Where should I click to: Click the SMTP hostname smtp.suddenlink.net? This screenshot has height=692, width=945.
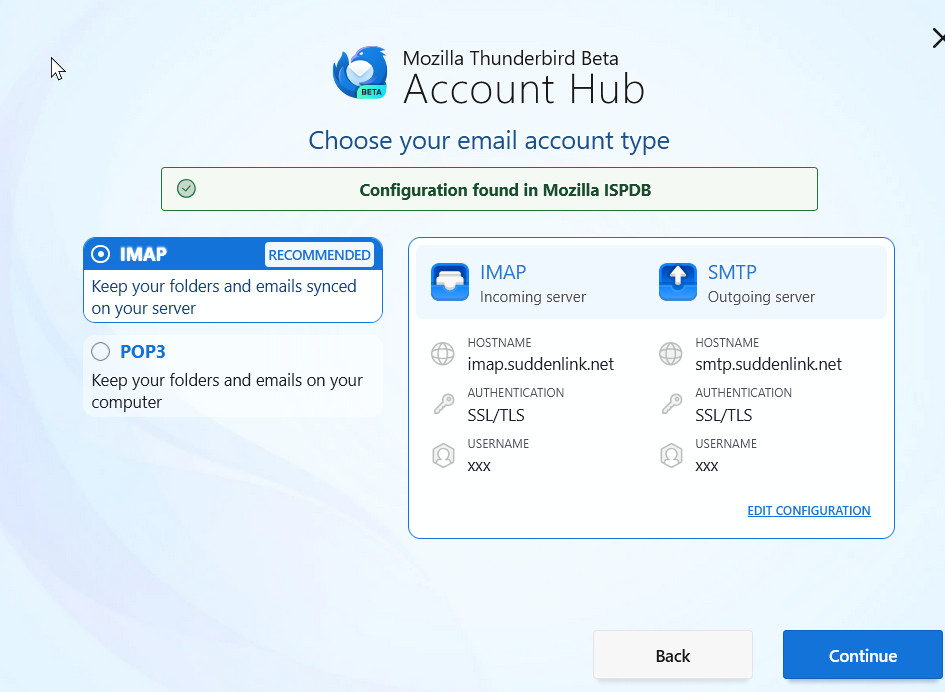[x=768, y=364]
